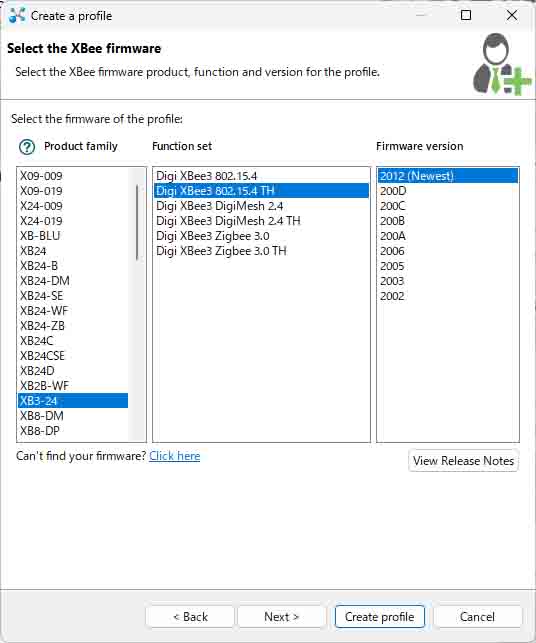Click the profile user icon with green plus
The image size is (536, 643).
(502, 64)
